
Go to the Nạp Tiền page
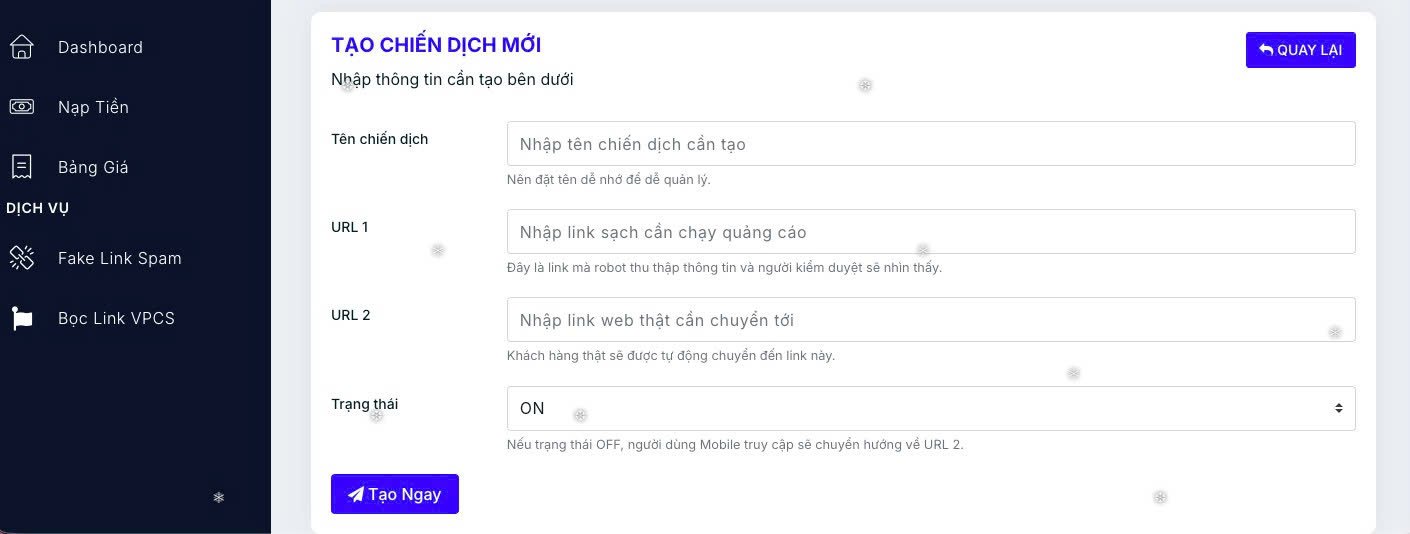[93, 107]
